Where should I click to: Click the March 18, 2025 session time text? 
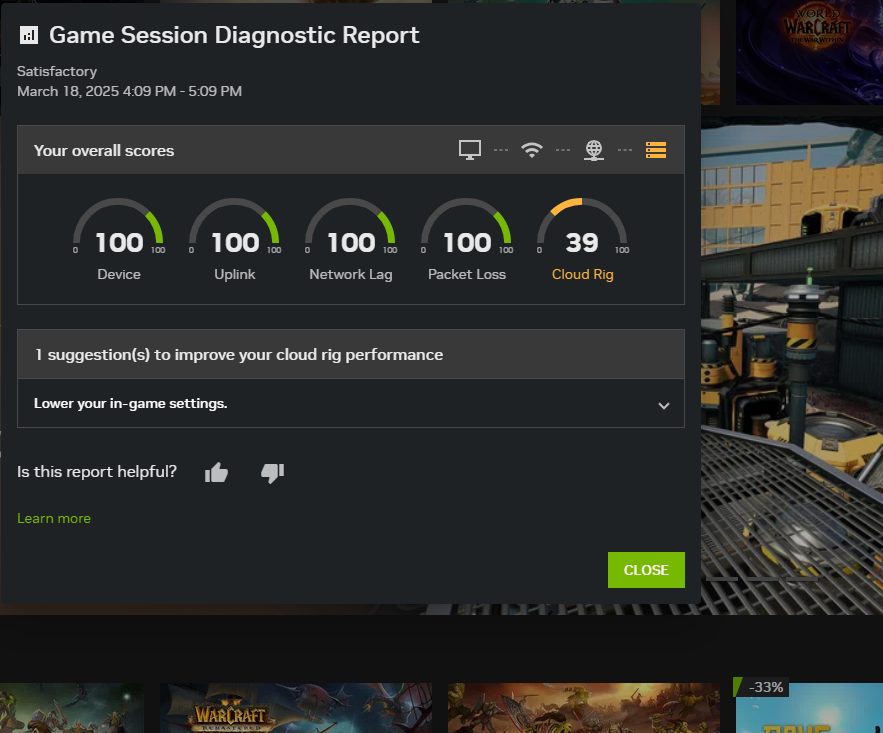tap(130, 91)
